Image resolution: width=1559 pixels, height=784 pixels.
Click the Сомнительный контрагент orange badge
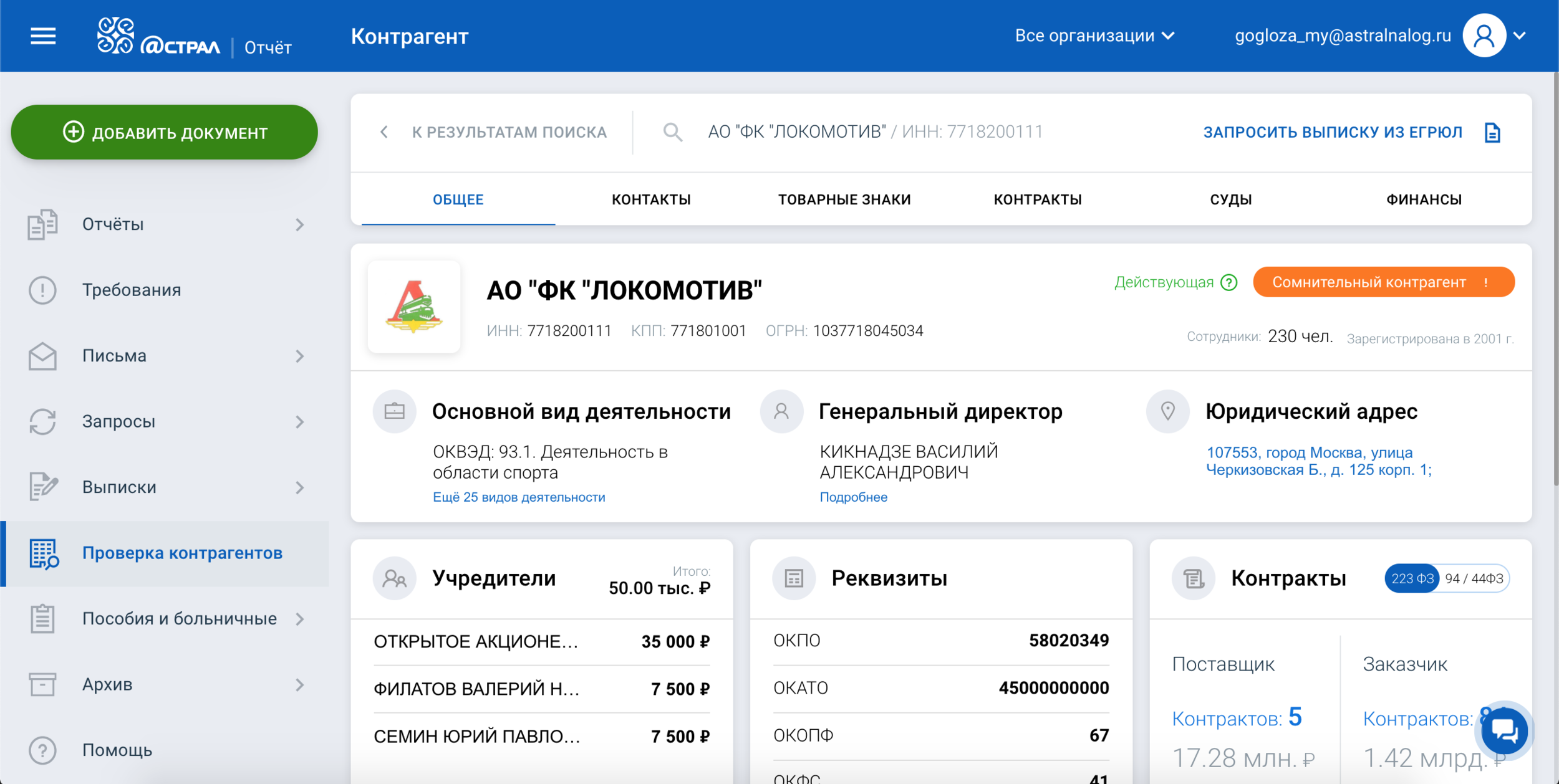pyautogui.click(x=1383, y=283)
